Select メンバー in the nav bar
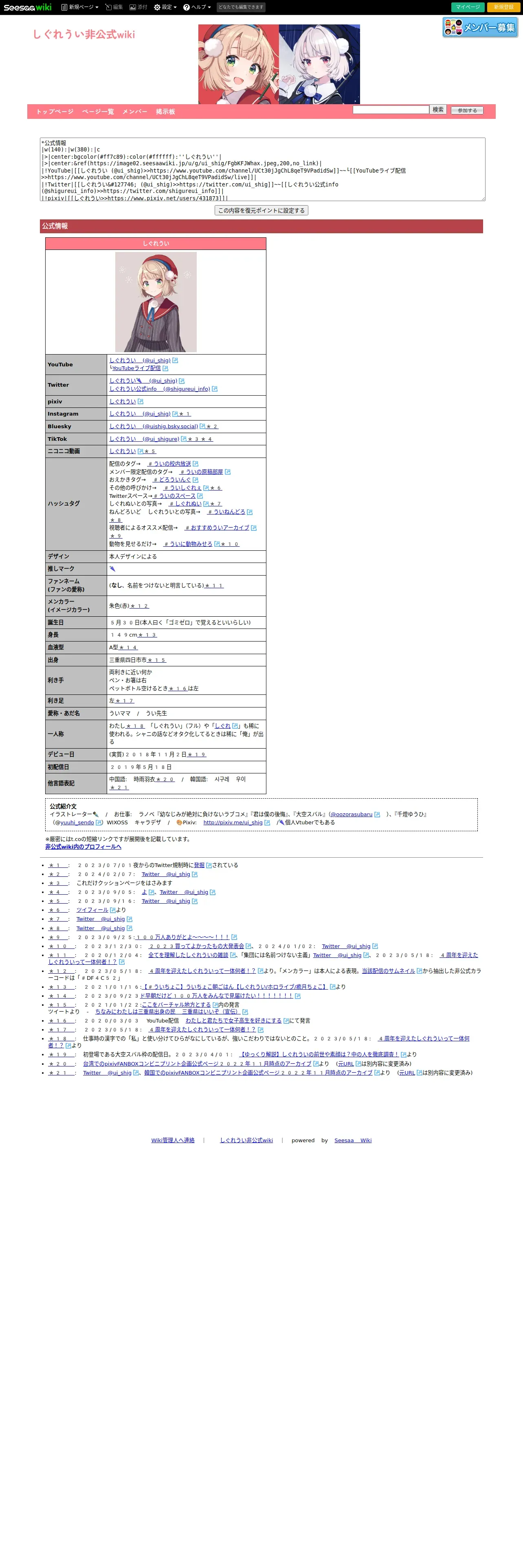The height and width of the screenshot is (1568, 523). tap(134, 112)
